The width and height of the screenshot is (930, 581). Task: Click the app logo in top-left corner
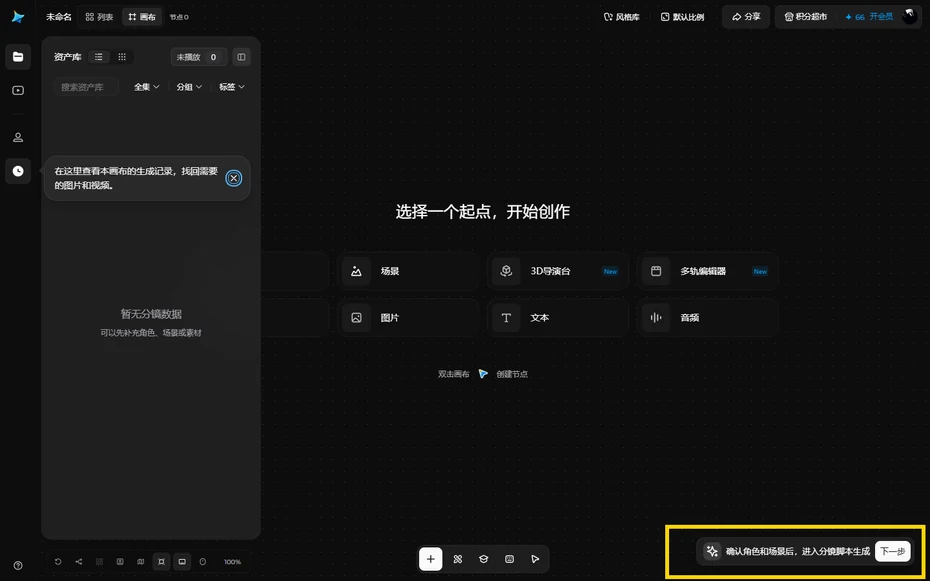[x=18, y=17]
